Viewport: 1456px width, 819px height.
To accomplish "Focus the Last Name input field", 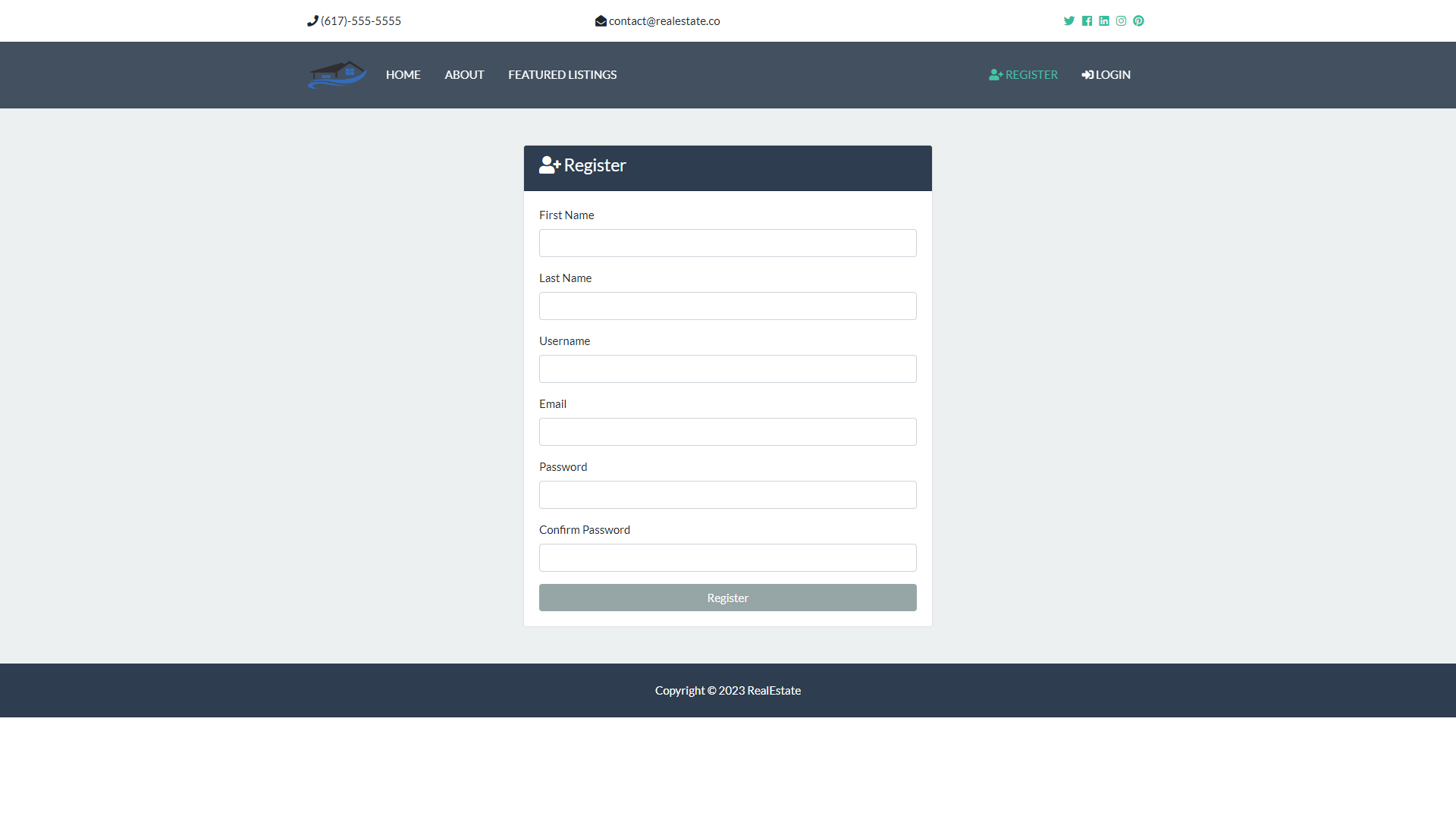I will coord(727,306).
